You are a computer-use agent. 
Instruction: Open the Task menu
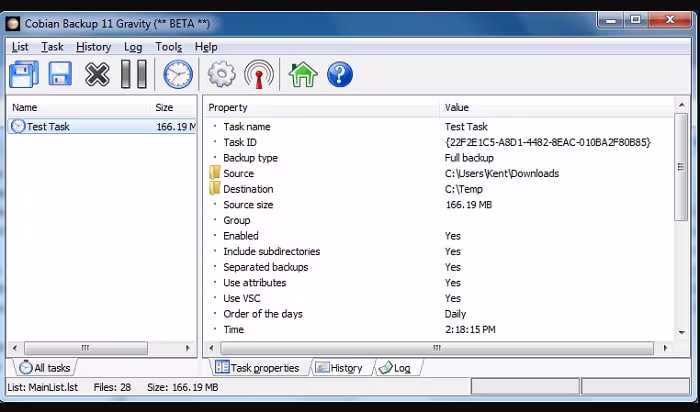click(x=52, y=47)
